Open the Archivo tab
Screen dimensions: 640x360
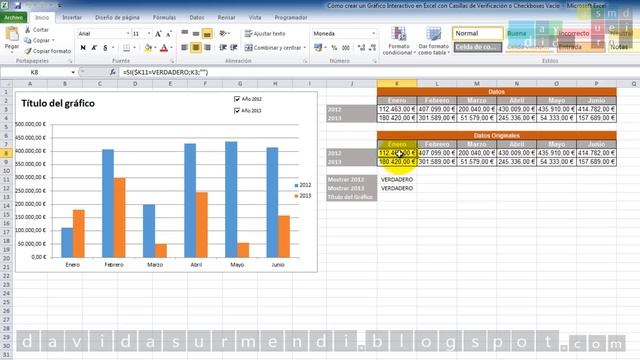pyautogui.click(x=13, y=18)
